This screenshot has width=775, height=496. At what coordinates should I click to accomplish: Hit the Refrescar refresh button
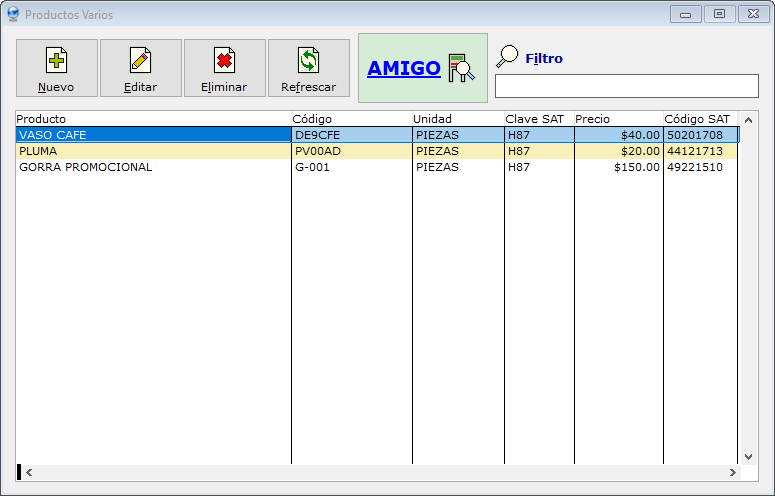(x=309, y=68)
